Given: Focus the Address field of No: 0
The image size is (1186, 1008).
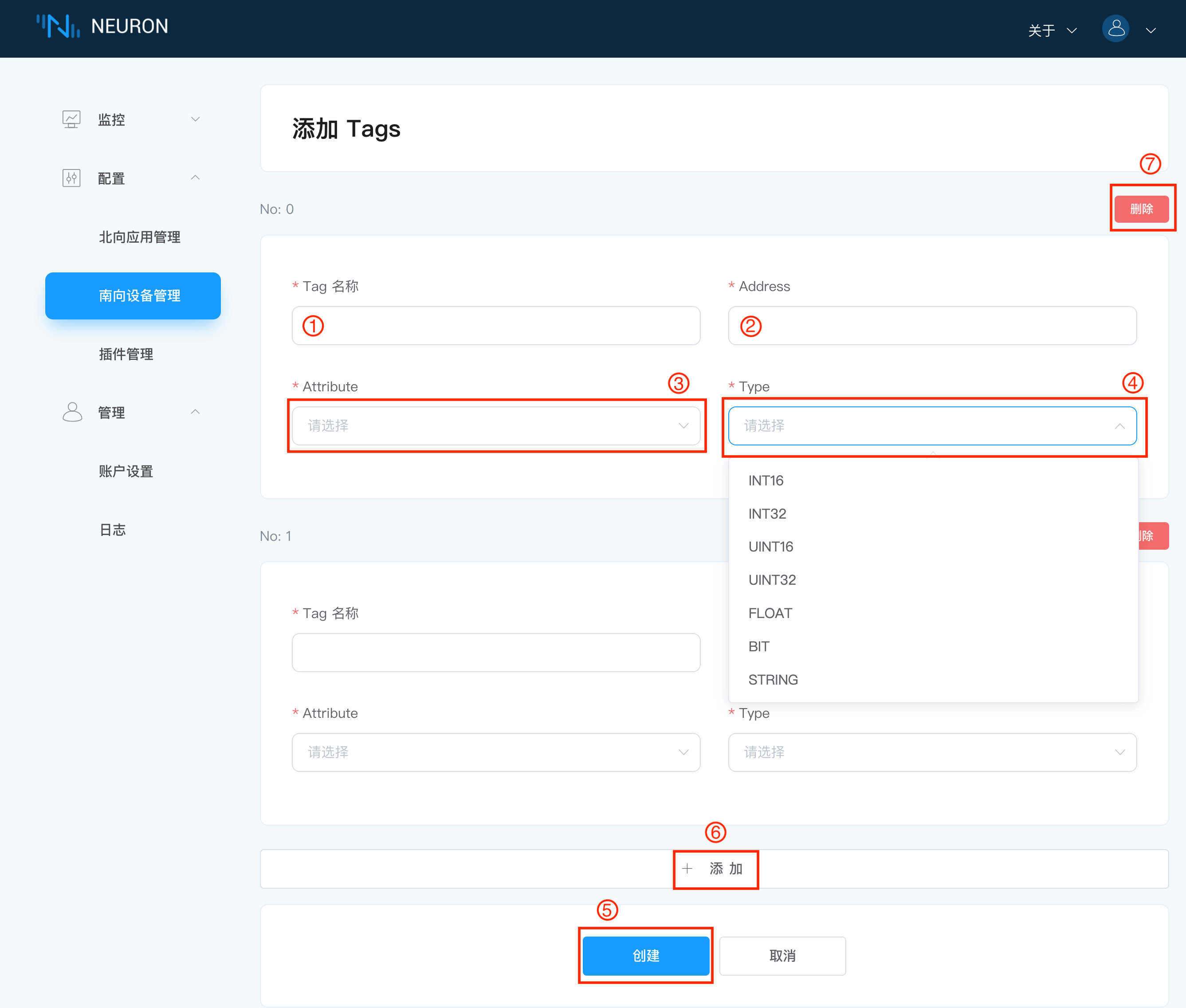Looking at the screenshot, I should [x=932, y=326].
